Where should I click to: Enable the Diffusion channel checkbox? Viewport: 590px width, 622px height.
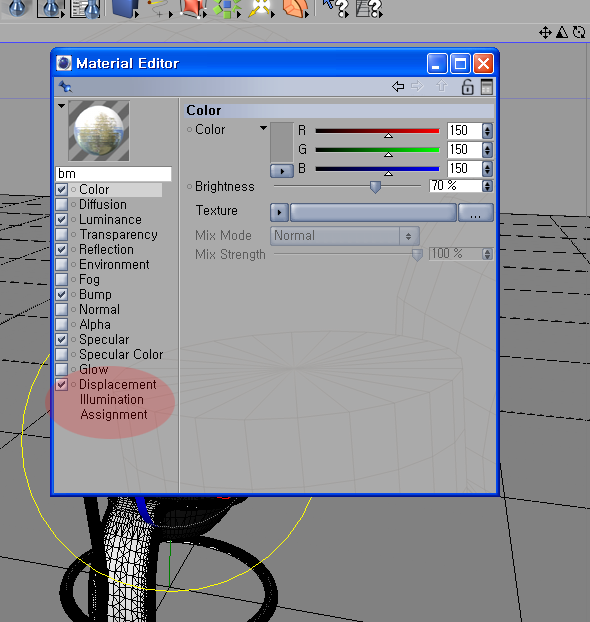click(x=61, y=204)
